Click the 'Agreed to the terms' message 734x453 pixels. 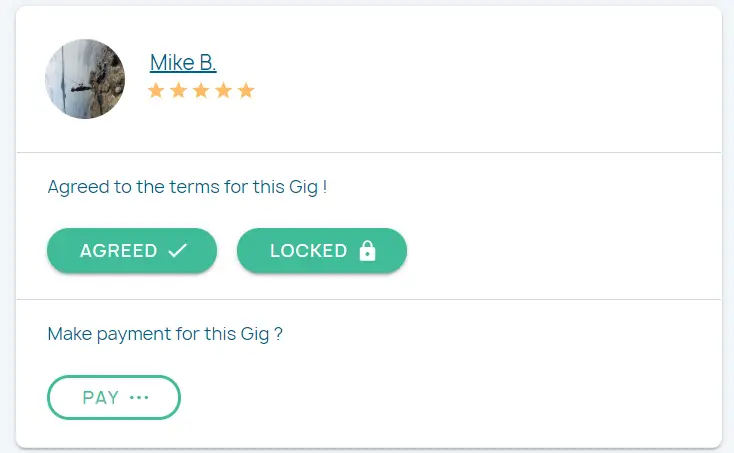tap(187, 187)
